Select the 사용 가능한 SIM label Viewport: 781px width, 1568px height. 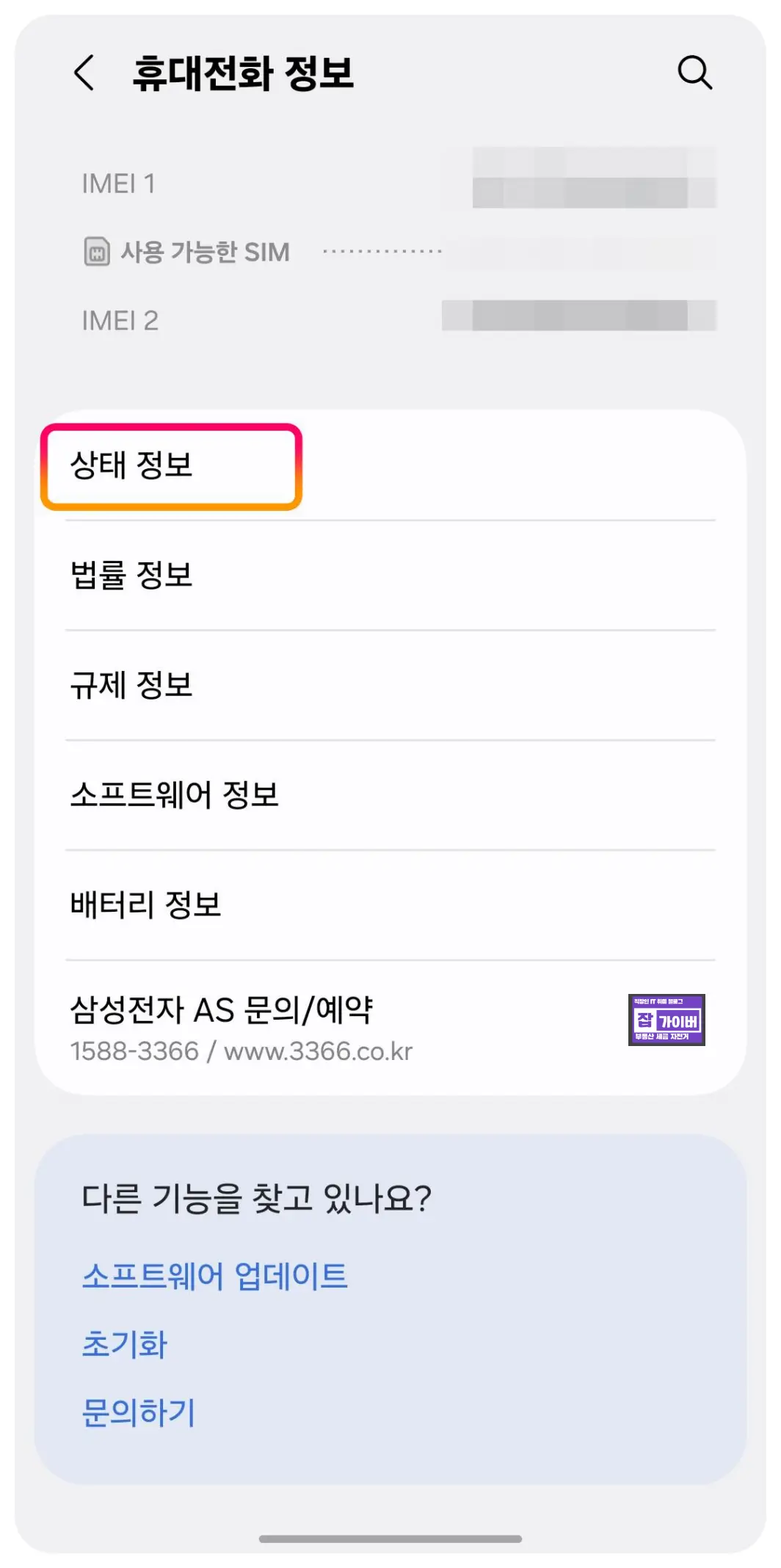click(x=205, y=252)
